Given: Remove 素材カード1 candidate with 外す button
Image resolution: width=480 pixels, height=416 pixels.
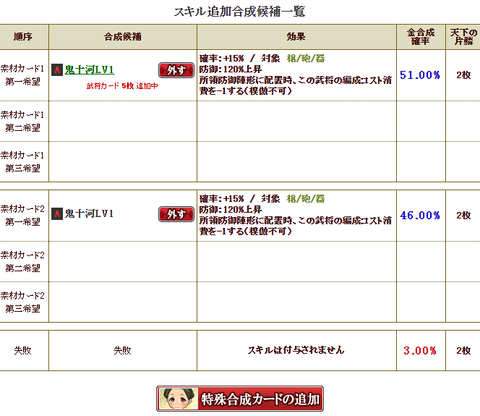Looking at the screenshot, I should [x=176, y=70].
